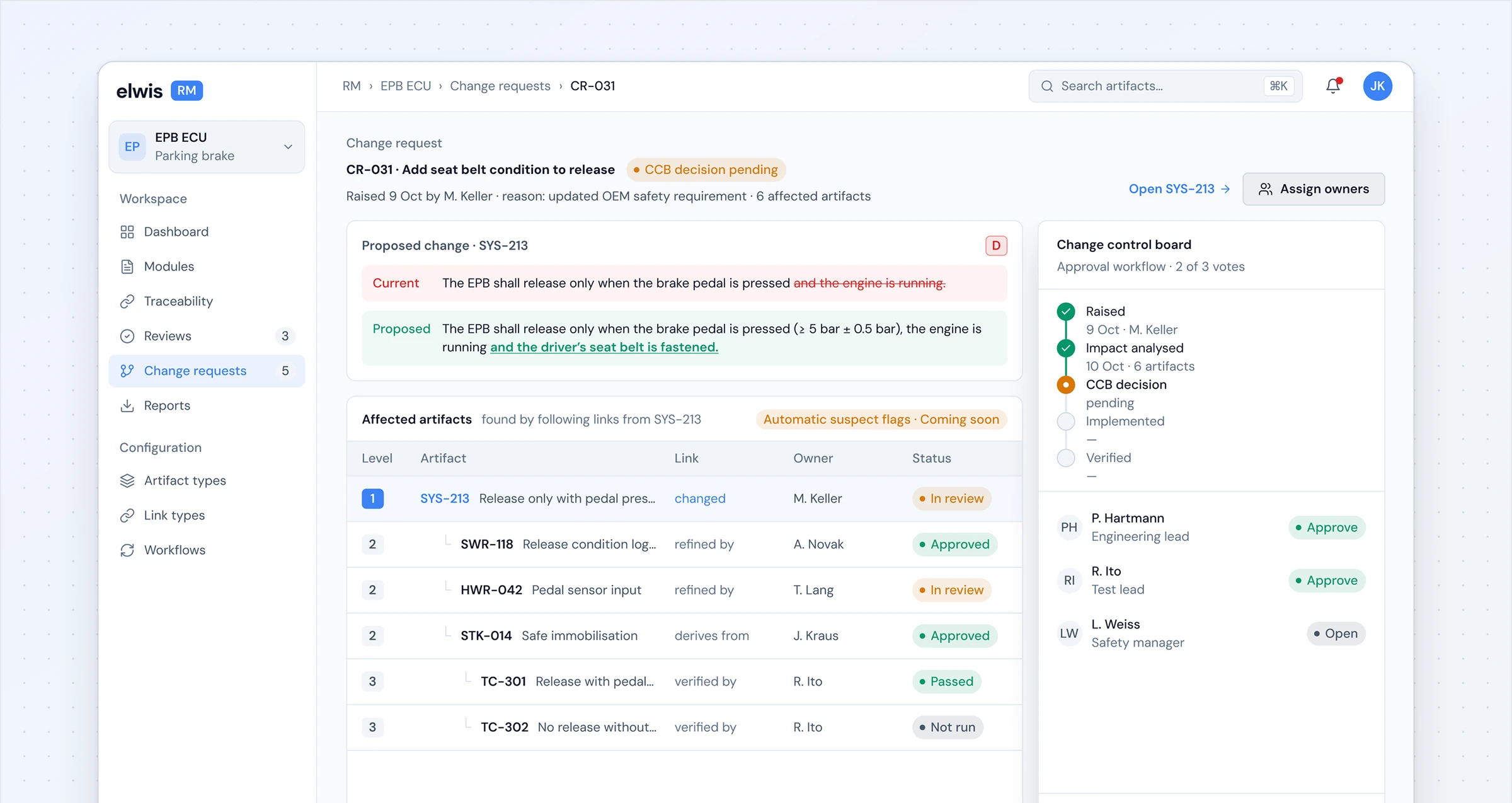Select the SWR-118 artifact row
1512x803 pixels.
(x=684, y=545)
